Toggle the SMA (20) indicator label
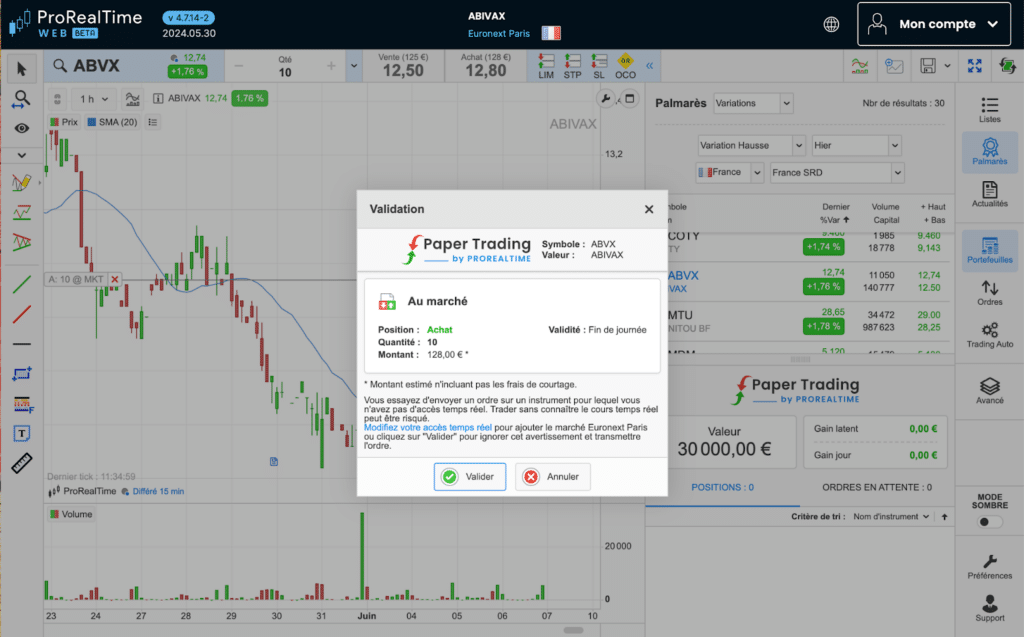The image size is (1024, 637). (112, 122)
